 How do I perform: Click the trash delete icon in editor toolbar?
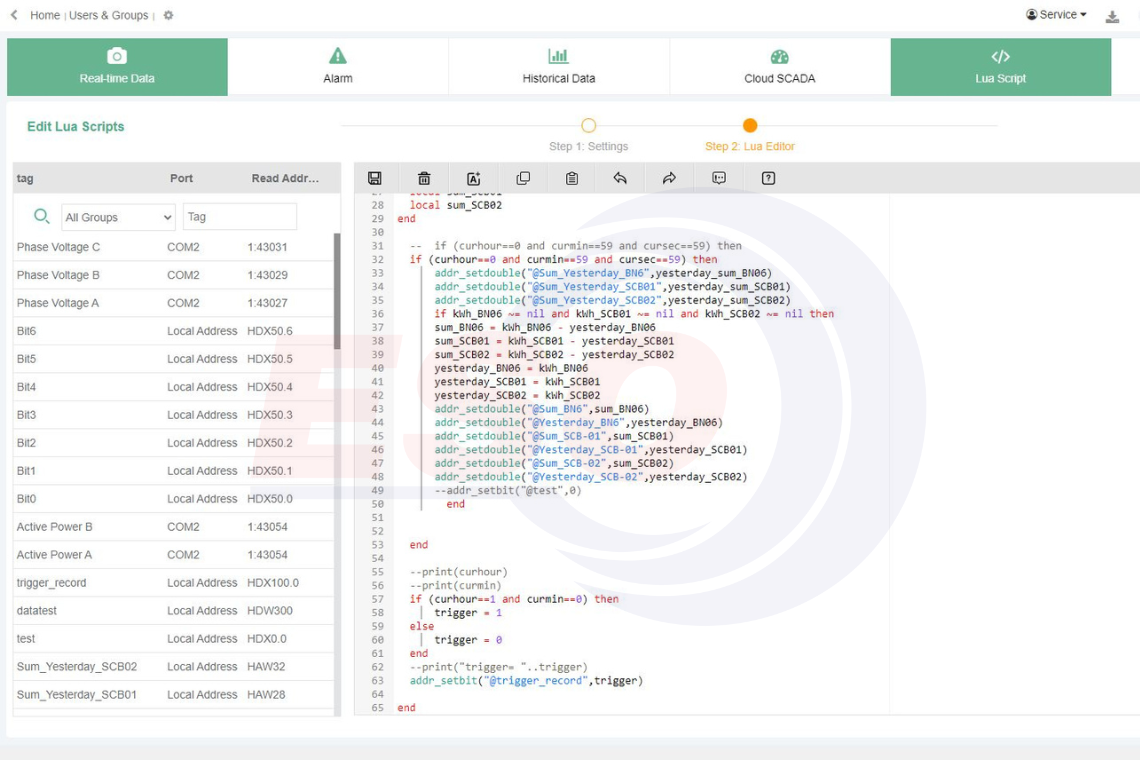424,178
